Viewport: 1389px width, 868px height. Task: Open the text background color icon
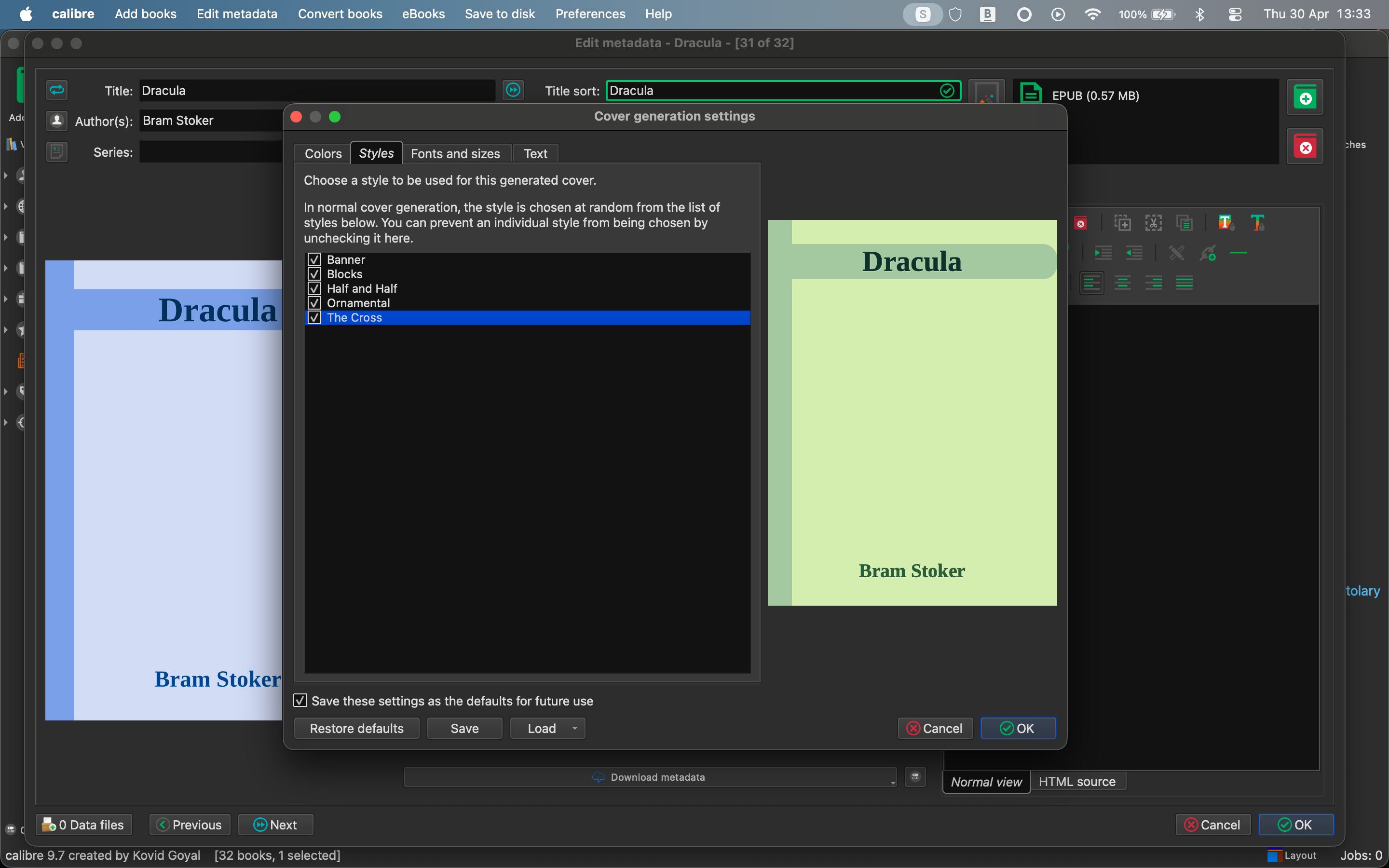(1226, 223)
